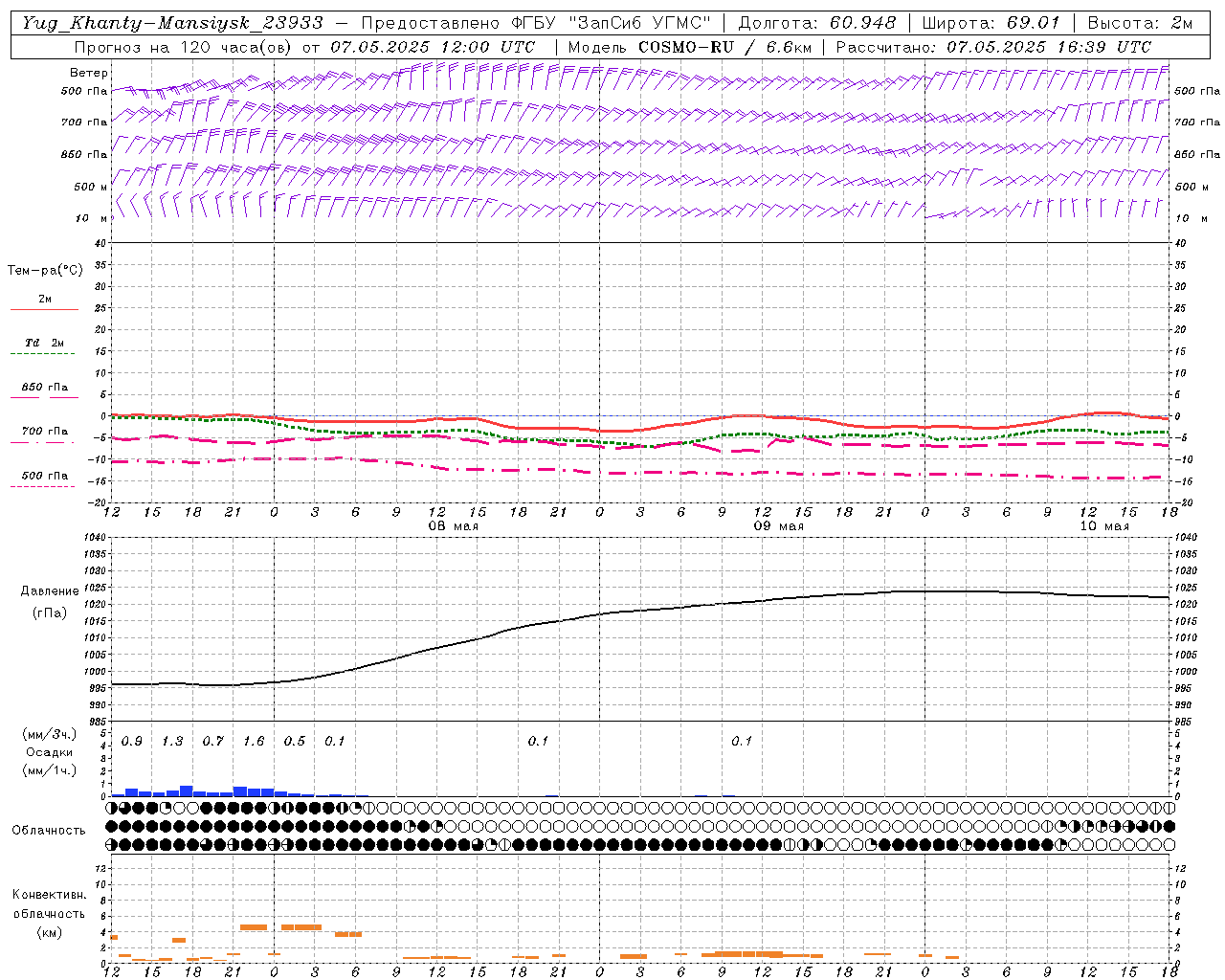Screen dimensions: 1225x980
Task: Click the Давление panel label
Action: 50,591
